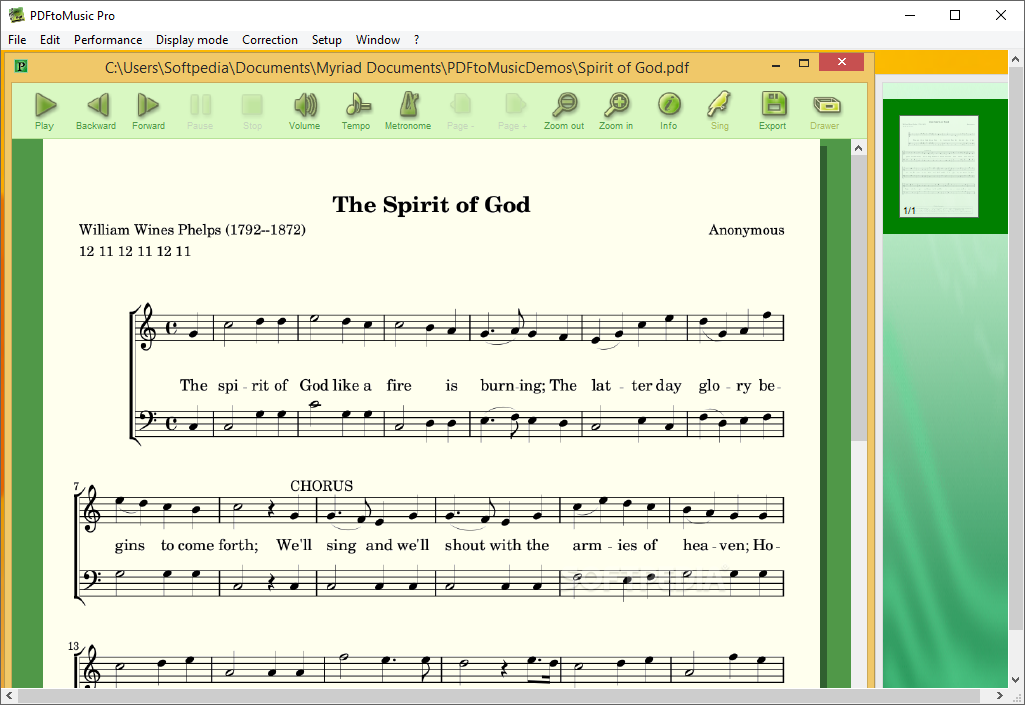The height and width of the screenshot is (705, 1025).
Task: Click the file path in document title bar
Action: (x=397, y=68)
